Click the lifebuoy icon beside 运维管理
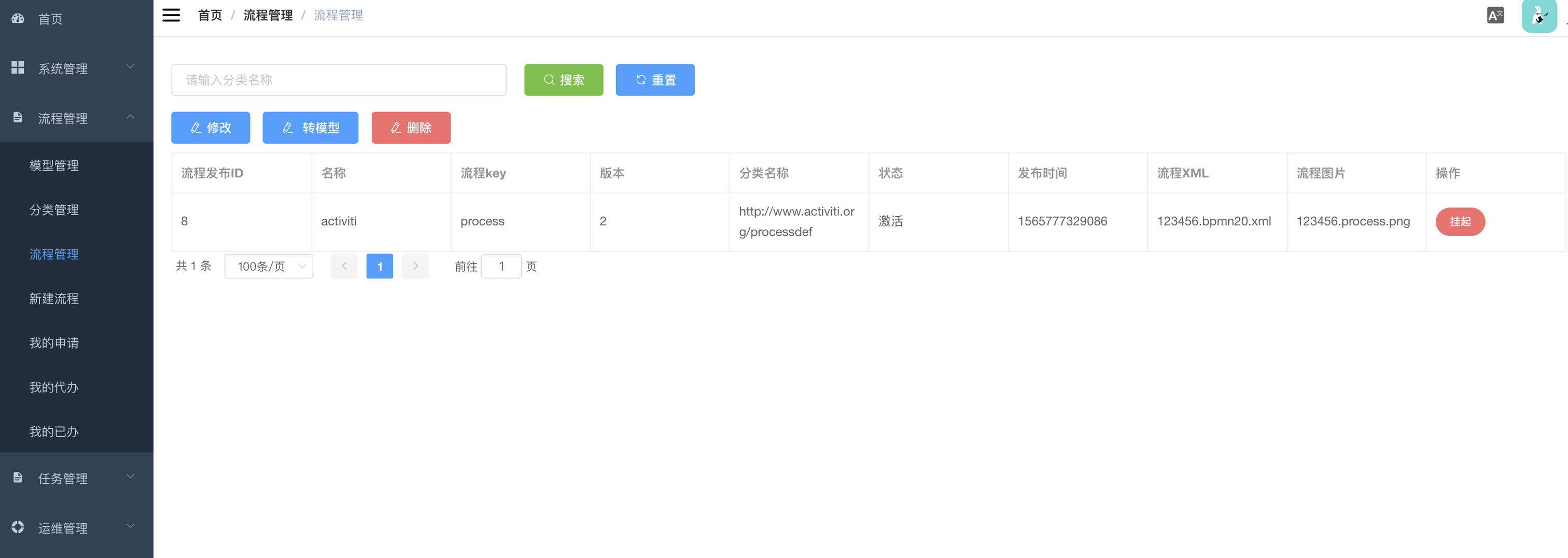 click(x=18, y=527)
